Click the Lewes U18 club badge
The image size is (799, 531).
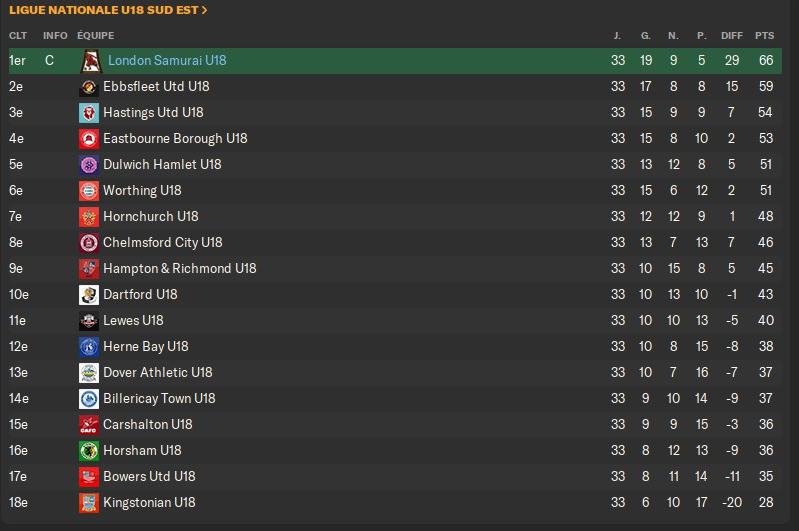pos(88,321)
